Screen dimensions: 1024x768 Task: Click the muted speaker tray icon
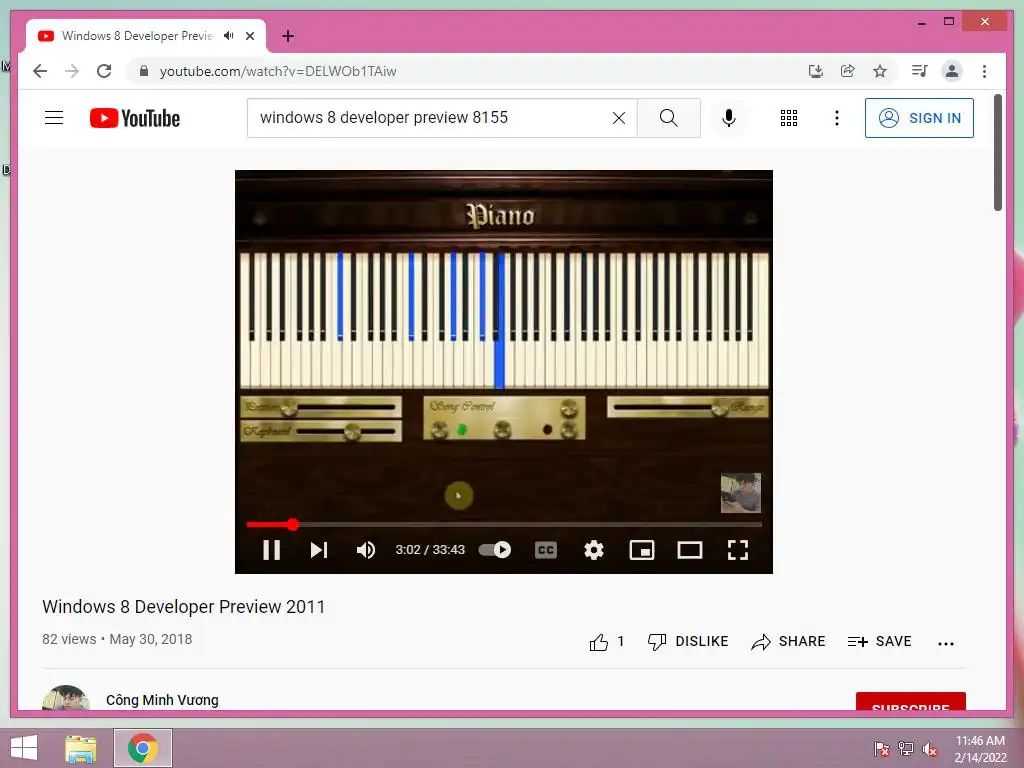click(930, 749)
